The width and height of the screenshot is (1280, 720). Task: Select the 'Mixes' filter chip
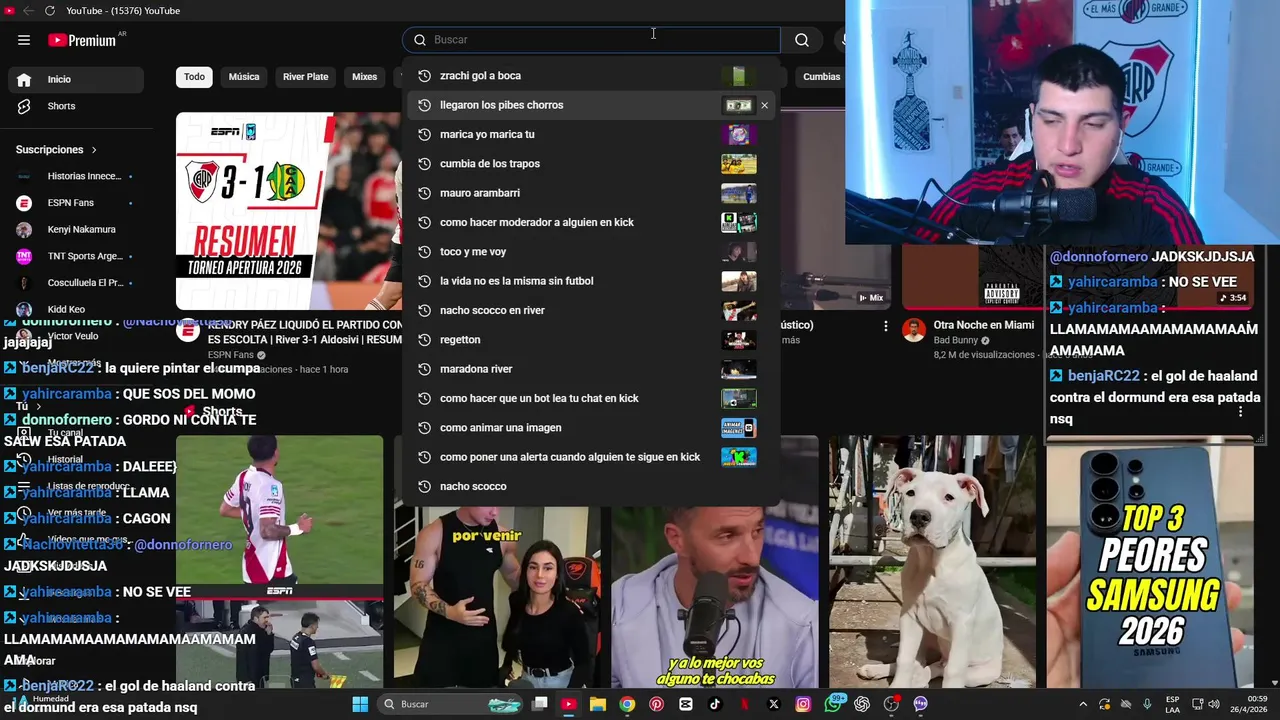[365, 77]
